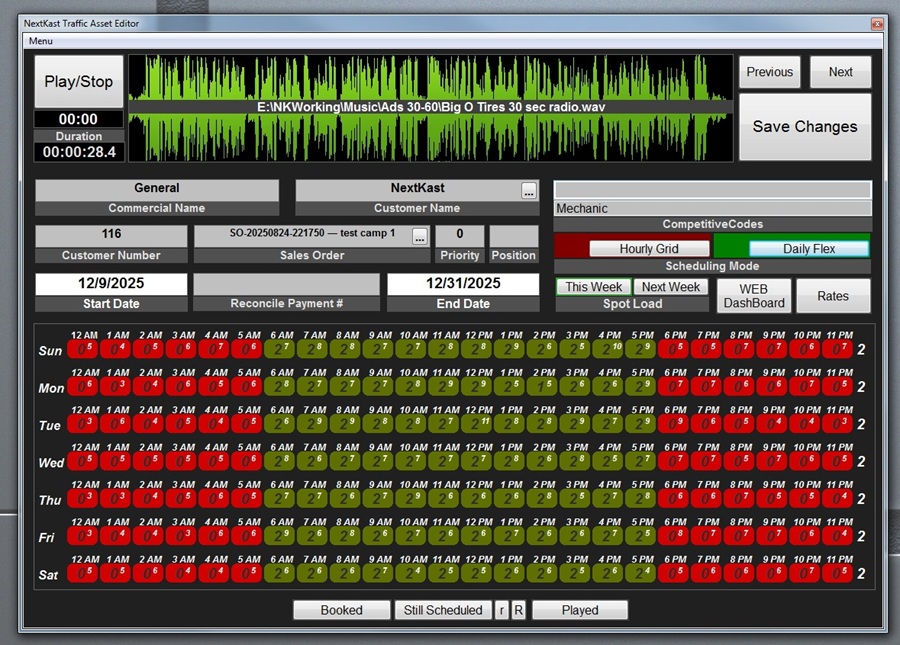Show Booked spots view
The height and width of the screenshot is (645, 900).
(x=341, y=610)
